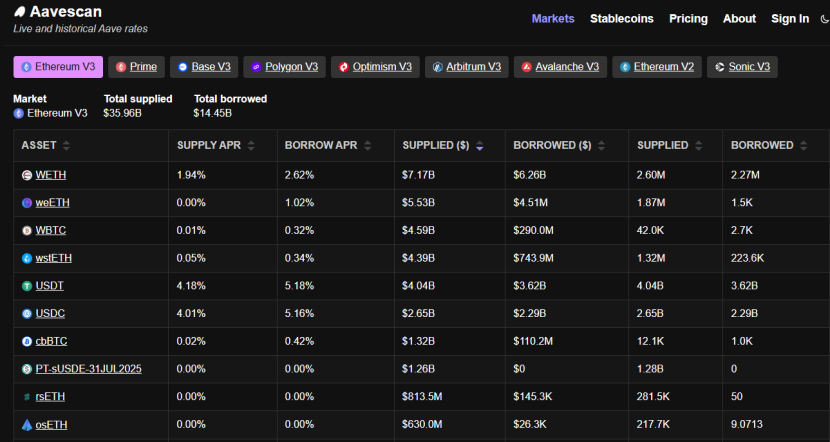Click the osETH token icon
Image resolution: width=830 pixels, height=442 pixels.
pyautogui.click(x=27, y=425)
